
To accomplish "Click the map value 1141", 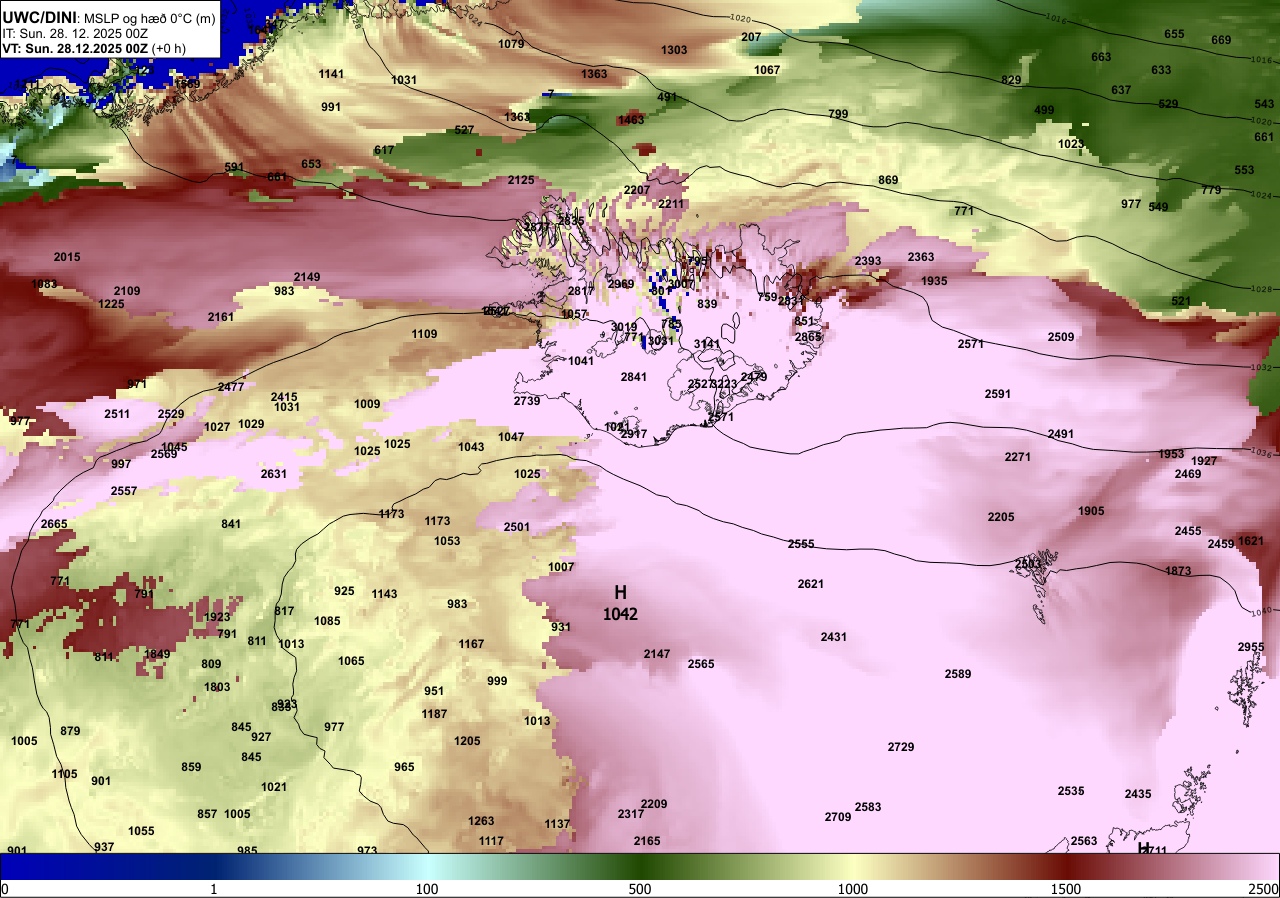I will click(331, 74).
